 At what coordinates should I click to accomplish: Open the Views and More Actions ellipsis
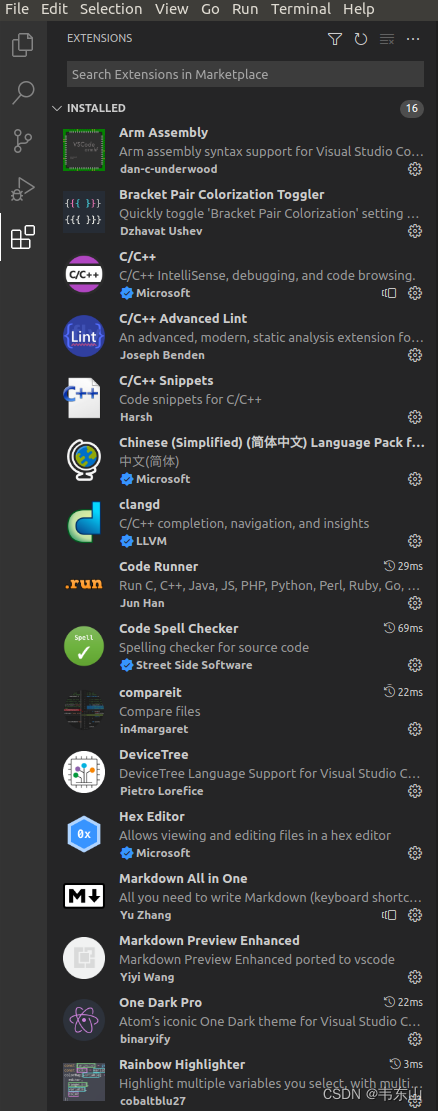tap(413, 39)
